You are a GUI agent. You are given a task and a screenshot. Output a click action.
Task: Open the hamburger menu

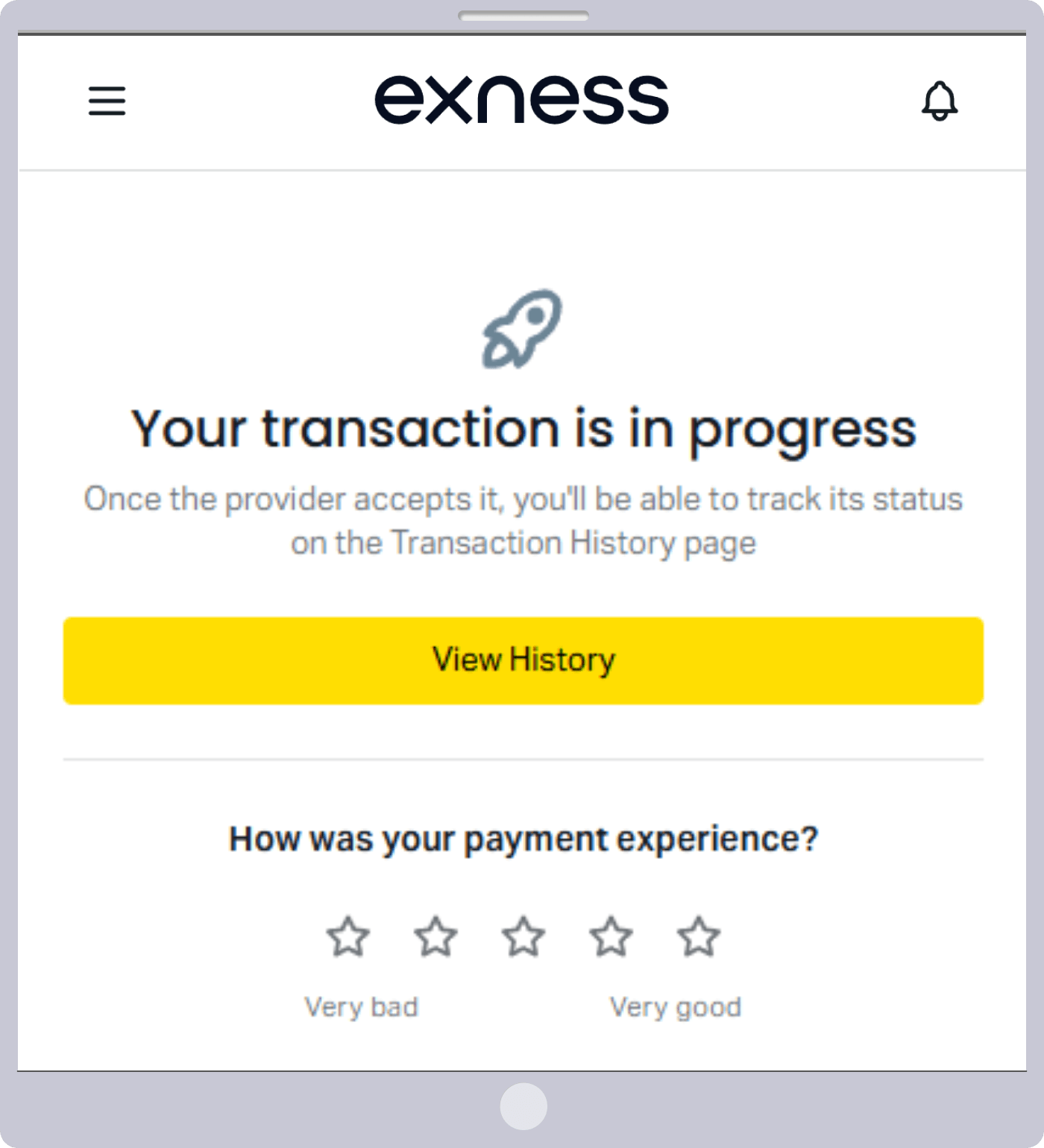pyautogui.click(x=107, y=101)
